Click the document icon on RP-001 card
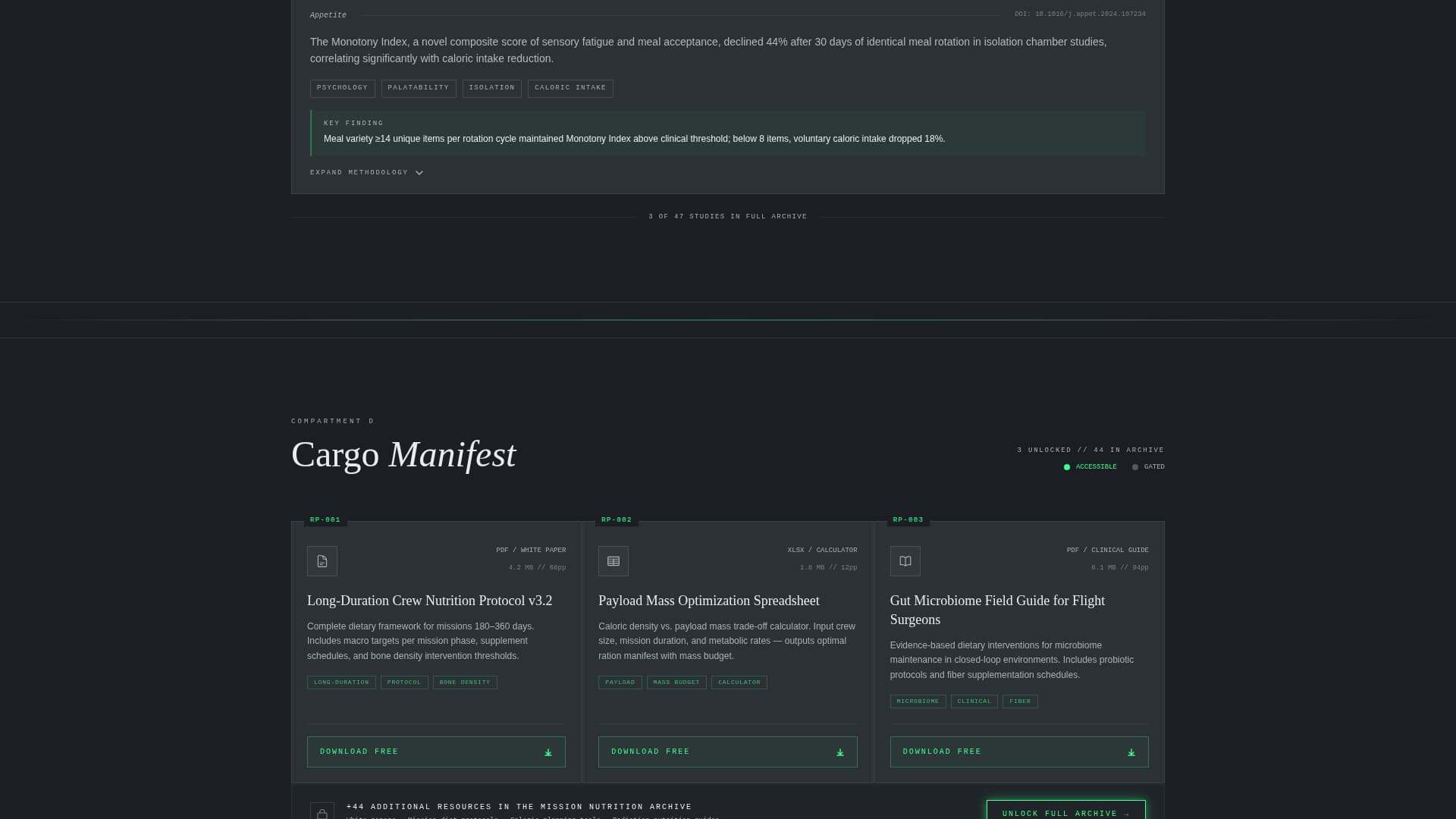Image resolution: width=1456 pixels, height=819 pixels. (322, 561)
